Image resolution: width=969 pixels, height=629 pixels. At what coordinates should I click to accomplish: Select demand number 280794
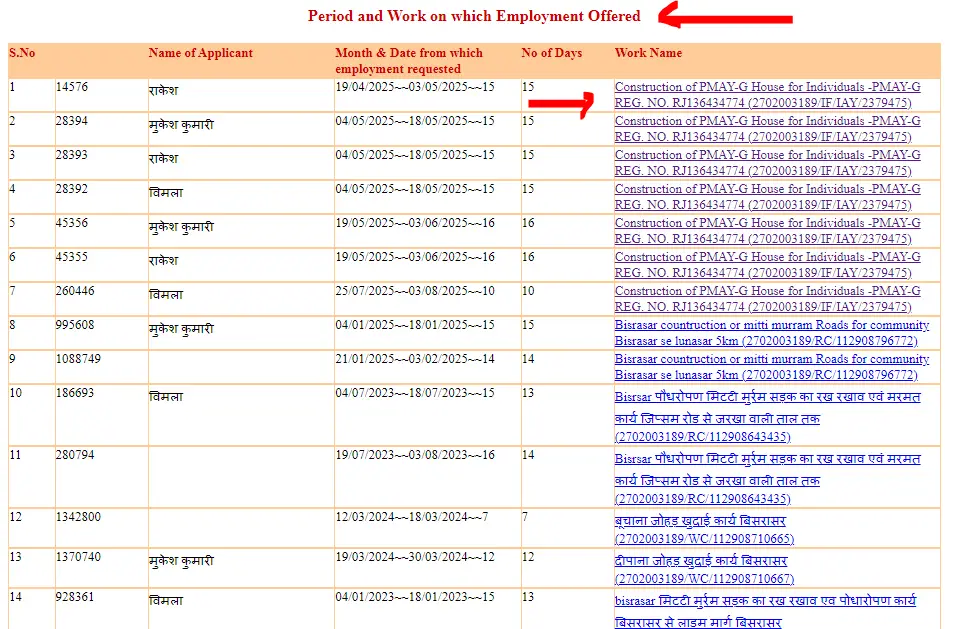[75, 455]
